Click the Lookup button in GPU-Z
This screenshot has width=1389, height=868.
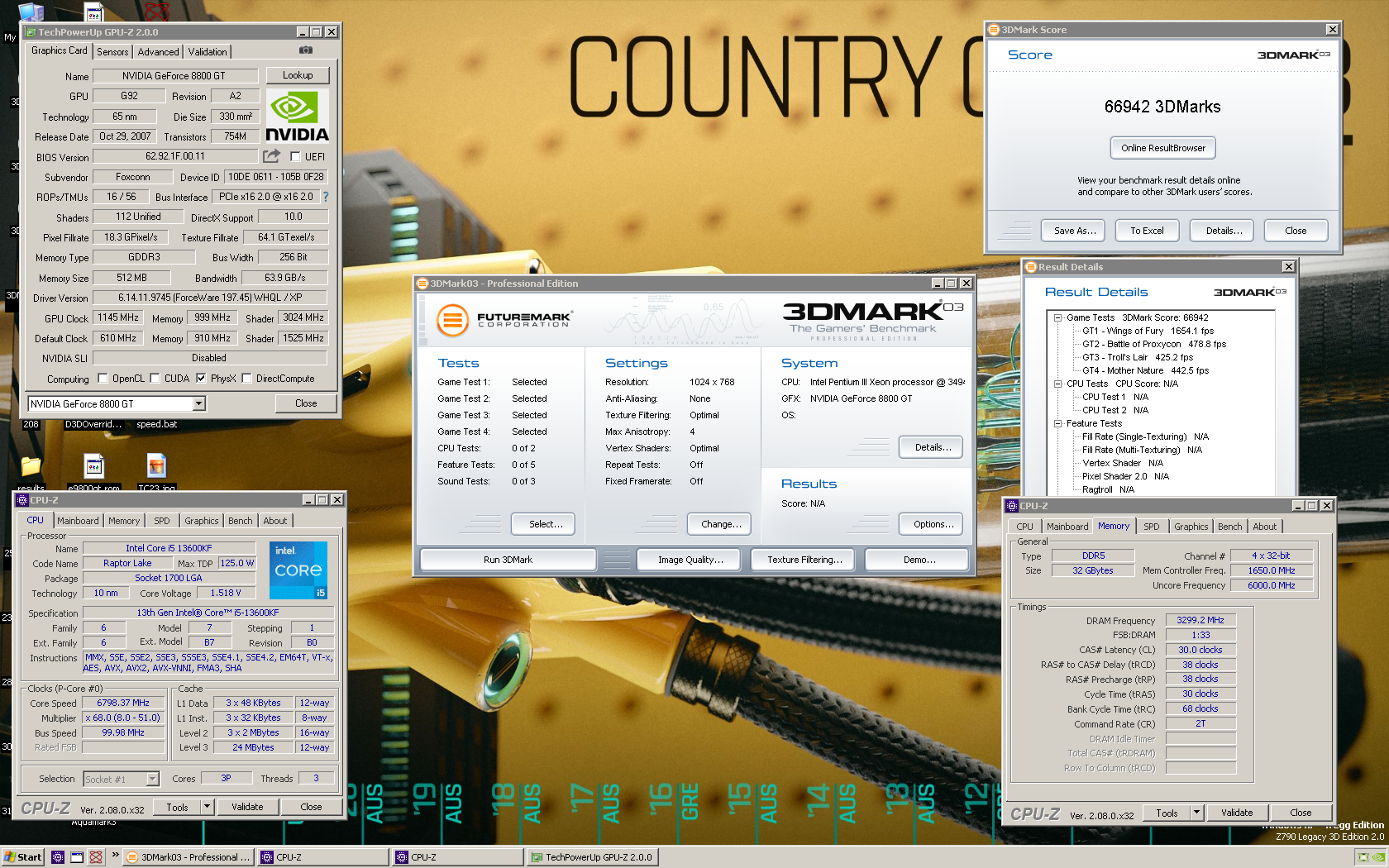click(x=298, y=75)
